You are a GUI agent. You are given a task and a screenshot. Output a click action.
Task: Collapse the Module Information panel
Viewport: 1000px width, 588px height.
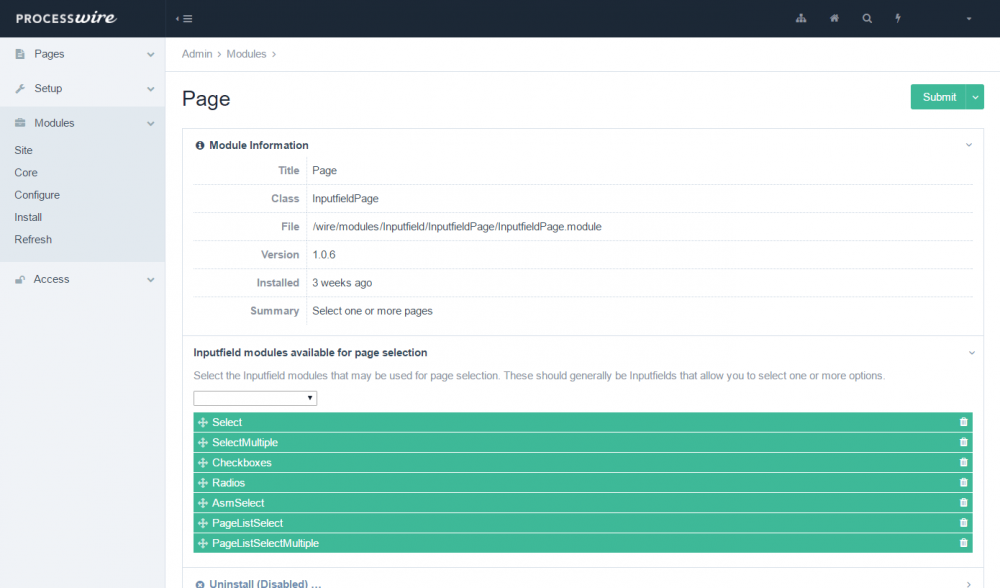click(x=968, y=145)
